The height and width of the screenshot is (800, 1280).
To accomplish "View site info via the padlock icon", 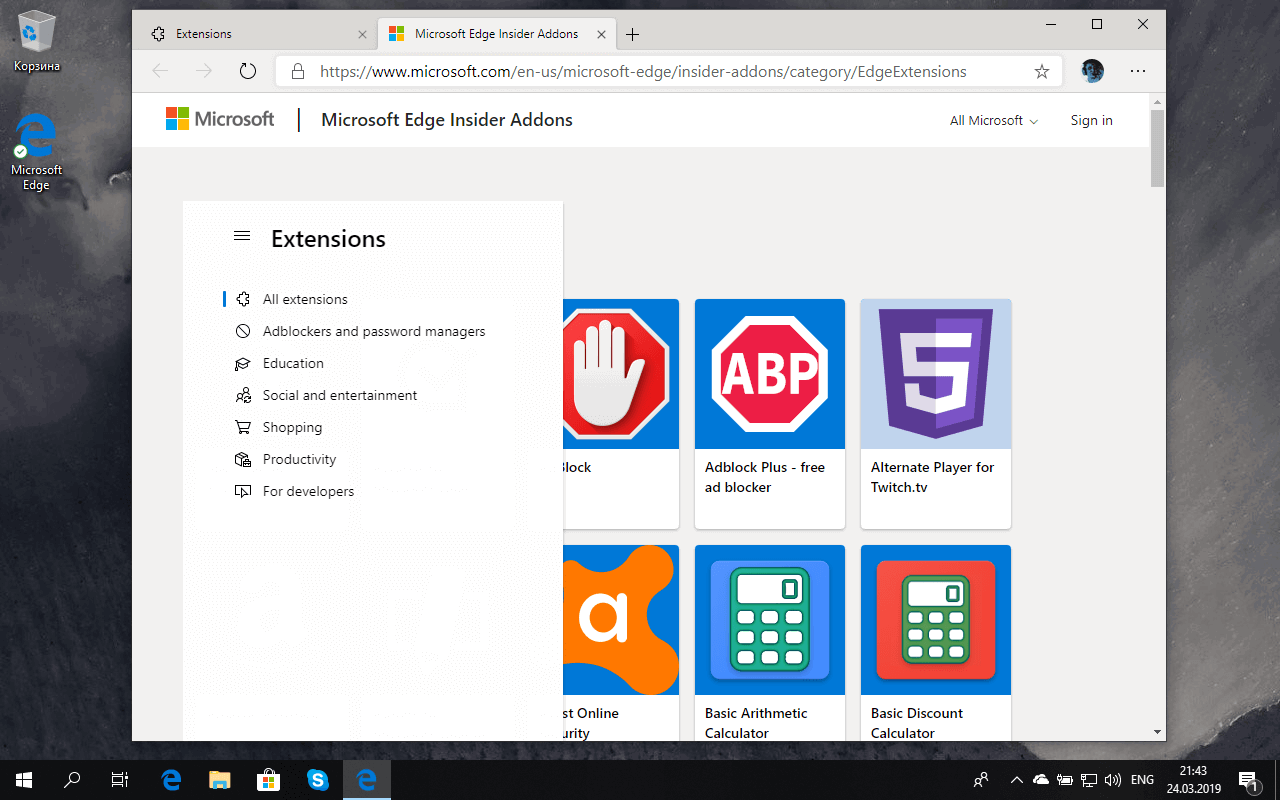I will click(297, 71).
